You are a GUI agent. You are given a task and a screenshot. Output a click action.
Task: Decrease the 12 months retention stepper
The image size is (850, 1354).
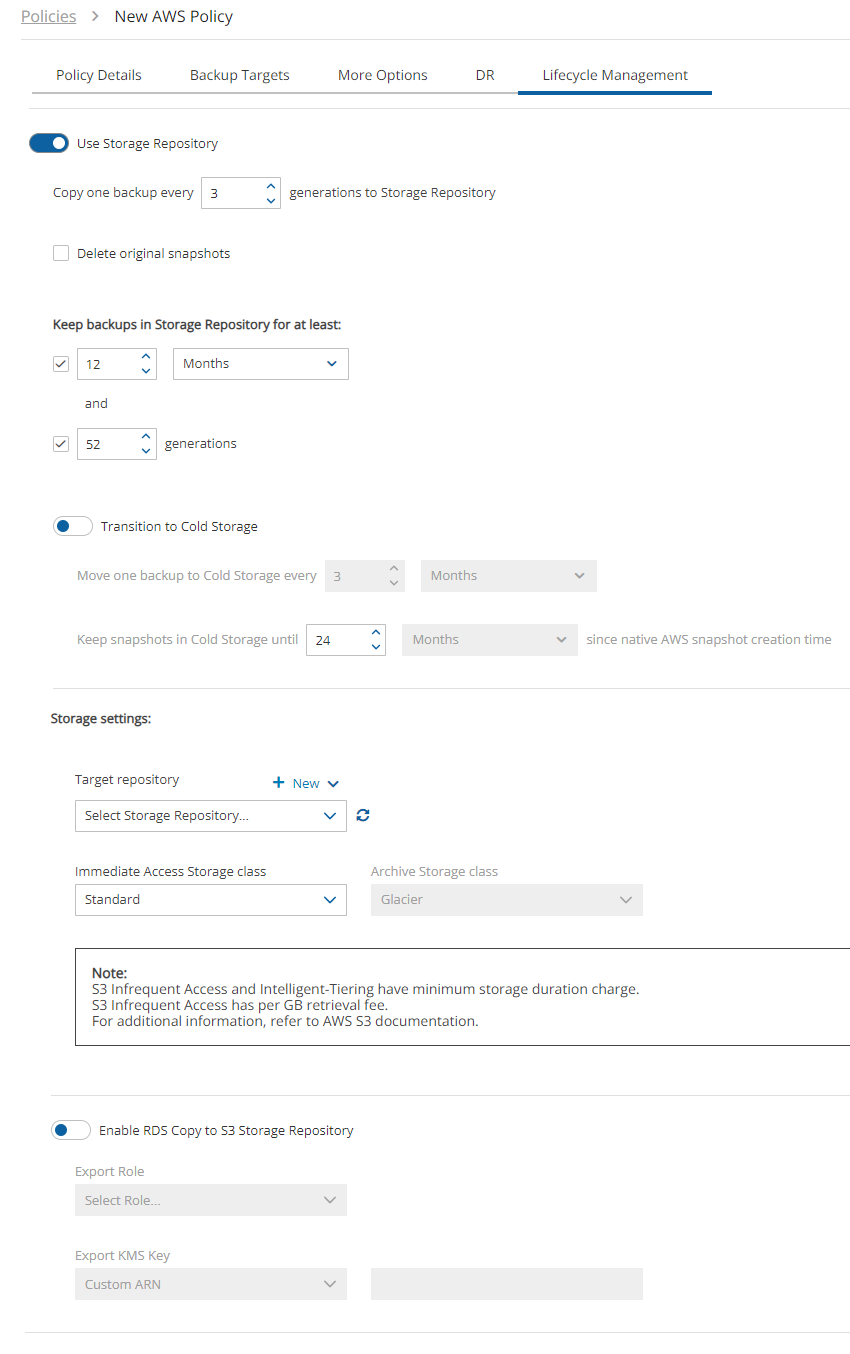(x=147, y=371)
